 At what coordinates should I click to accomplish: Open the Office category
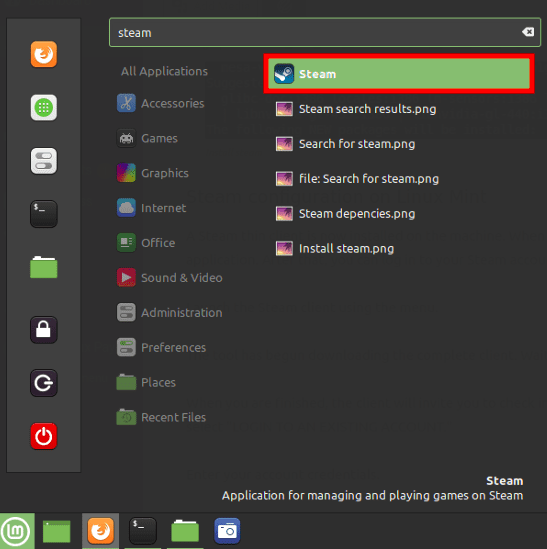[x=146, y=243]
